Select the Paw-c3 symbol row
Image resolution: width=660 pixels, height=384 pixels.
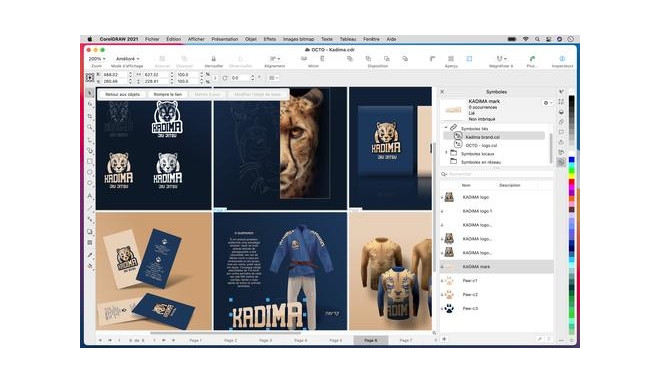[x=497, y=308]
